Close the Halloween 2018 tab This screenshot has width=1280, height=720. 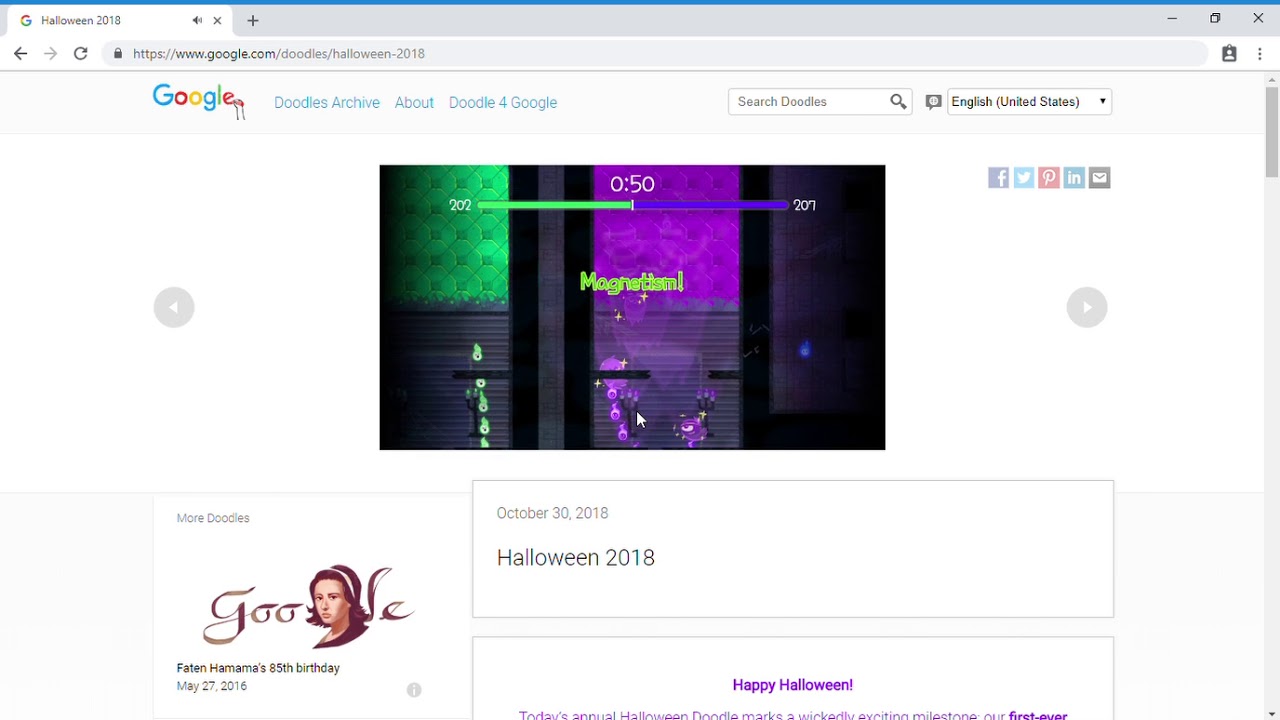[217, 20]
